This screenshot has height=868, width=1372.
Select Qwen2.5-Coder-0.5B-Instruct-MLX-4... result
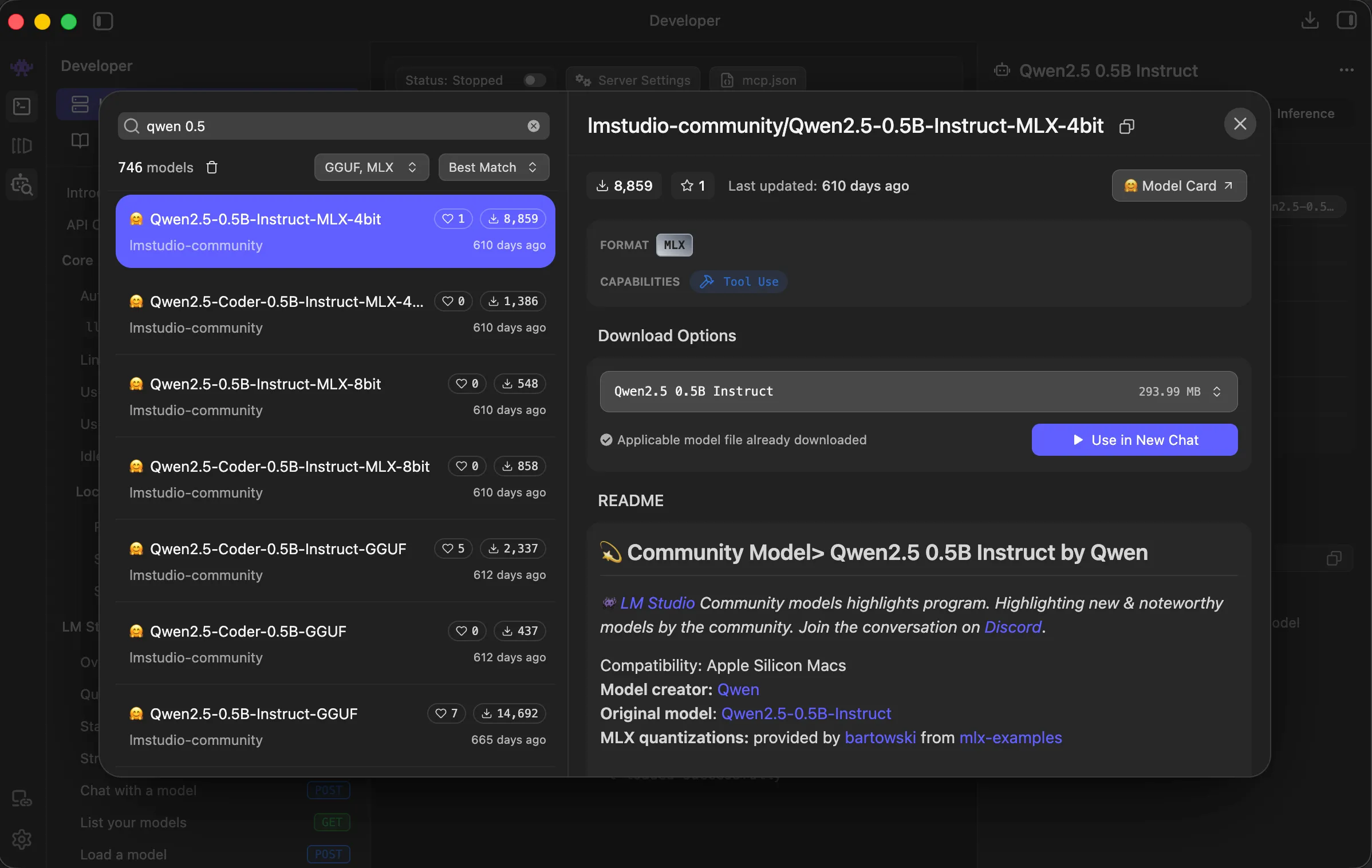[336, 314]
